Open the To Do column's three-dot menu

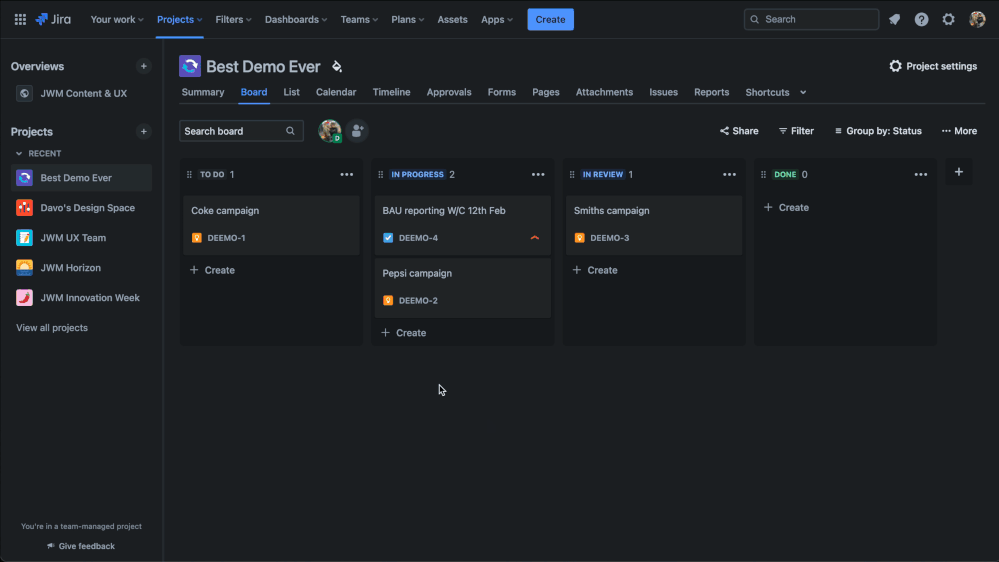(346, 175)
